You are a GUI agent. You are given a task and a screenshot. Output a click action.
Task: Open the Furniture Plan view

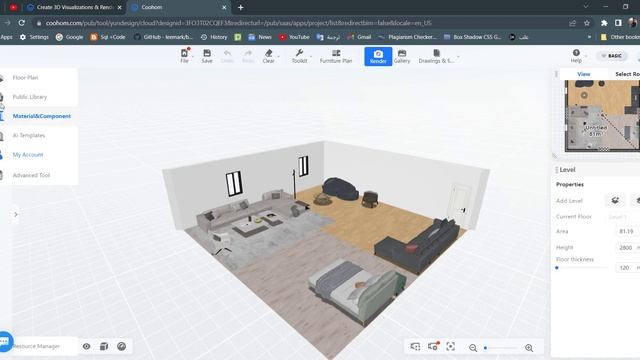pyautogui.click(x=336, y=56)
